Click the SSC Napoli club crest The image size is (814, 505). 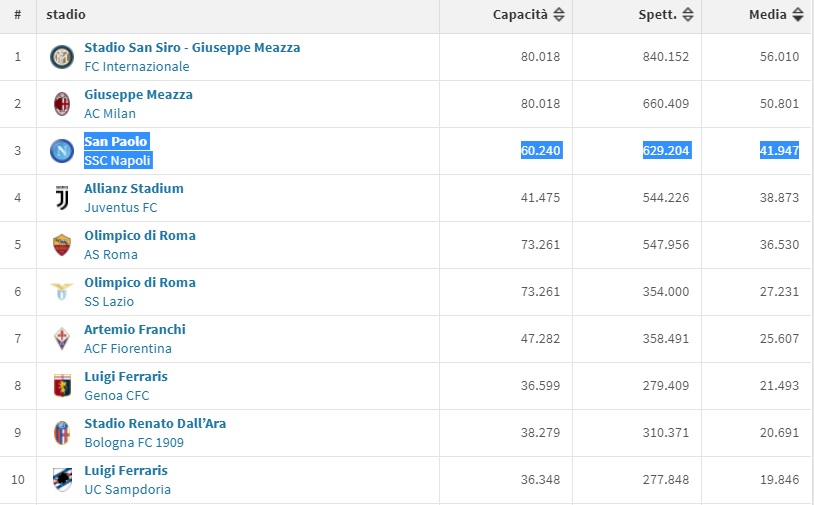tap(62, 151)
